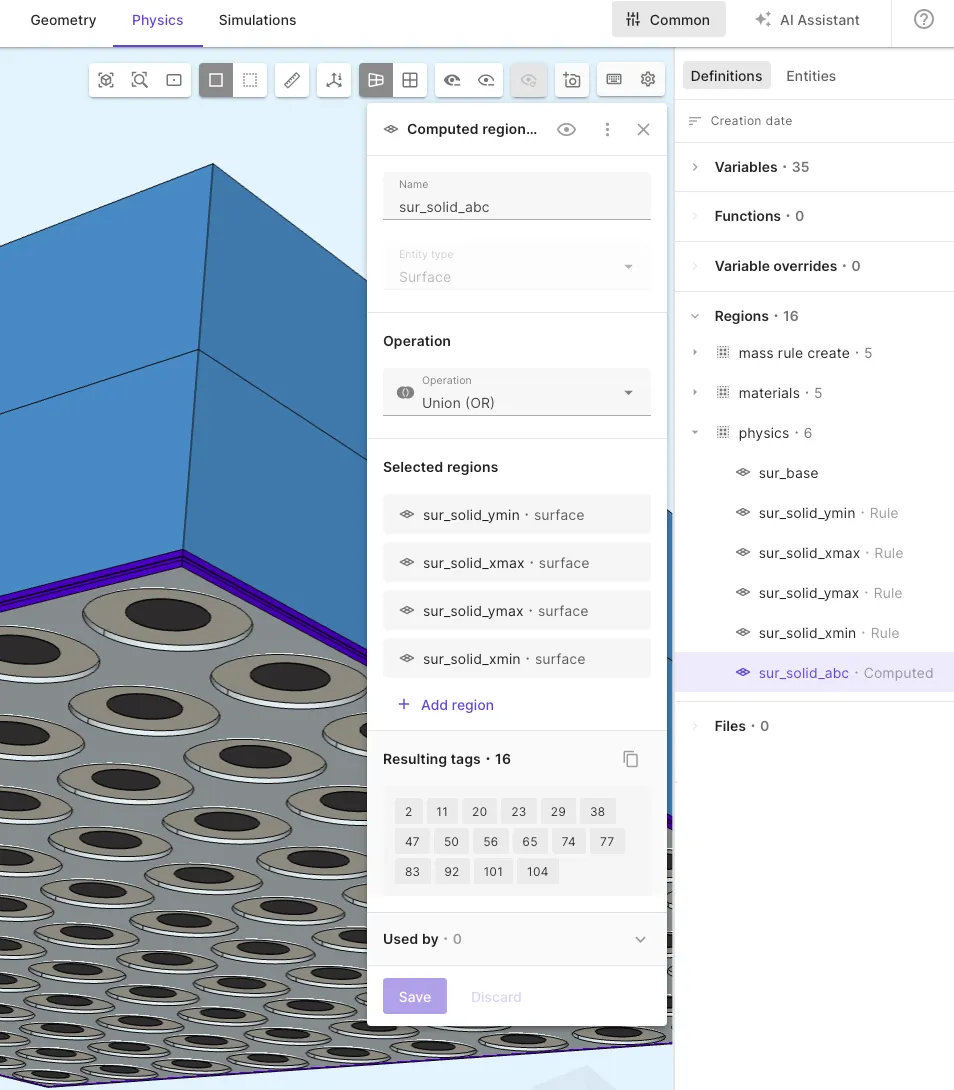
Task: Open the help question mark icon
Action: pos(923,19)
